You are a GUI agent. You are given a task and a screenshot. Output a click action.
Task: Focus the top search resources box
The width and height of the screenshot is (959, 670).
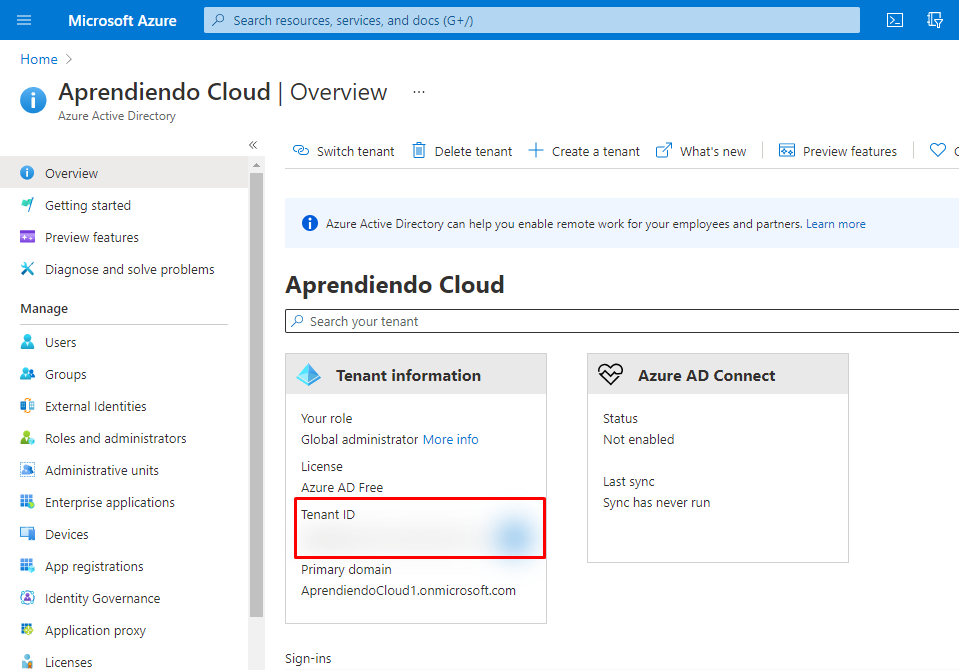[531, 20]
